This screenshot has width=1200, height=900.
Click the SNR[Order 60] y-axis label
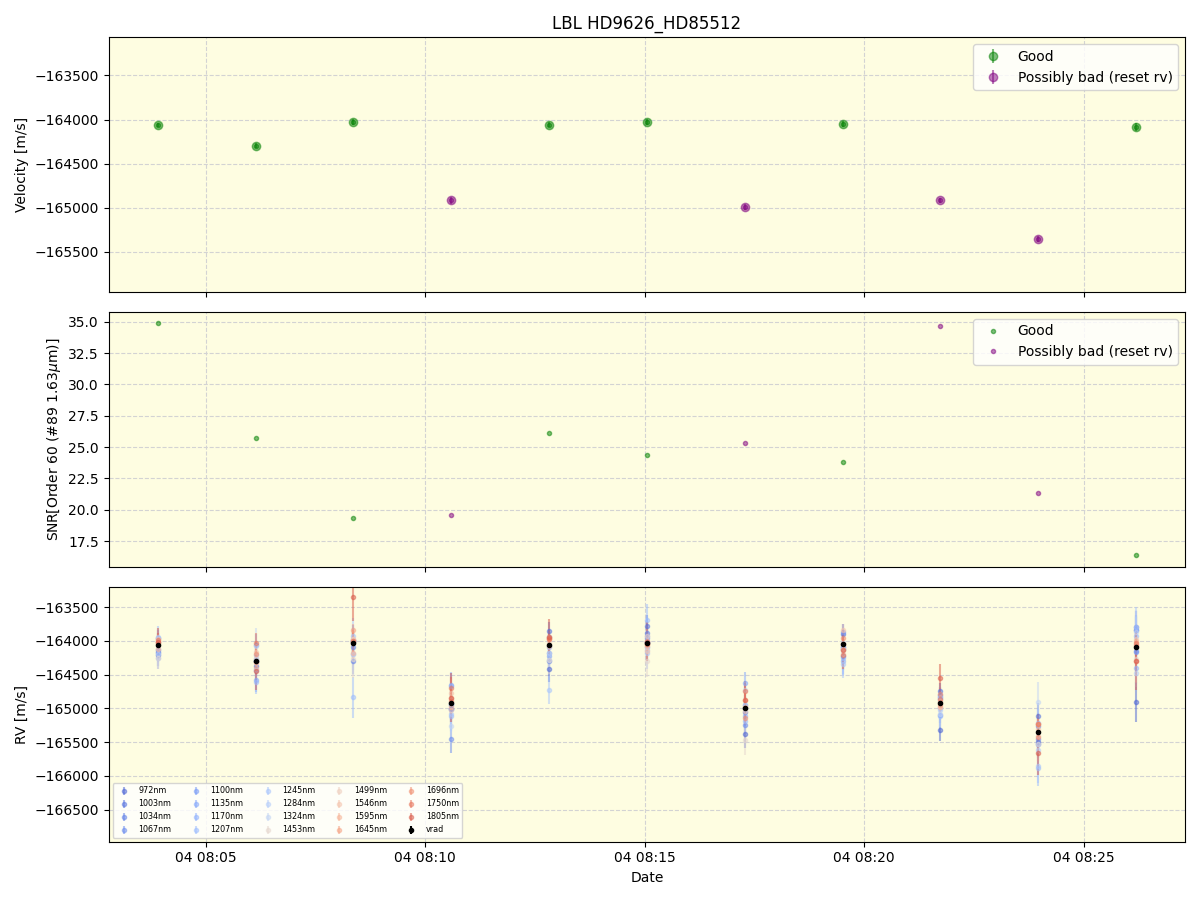53,439
